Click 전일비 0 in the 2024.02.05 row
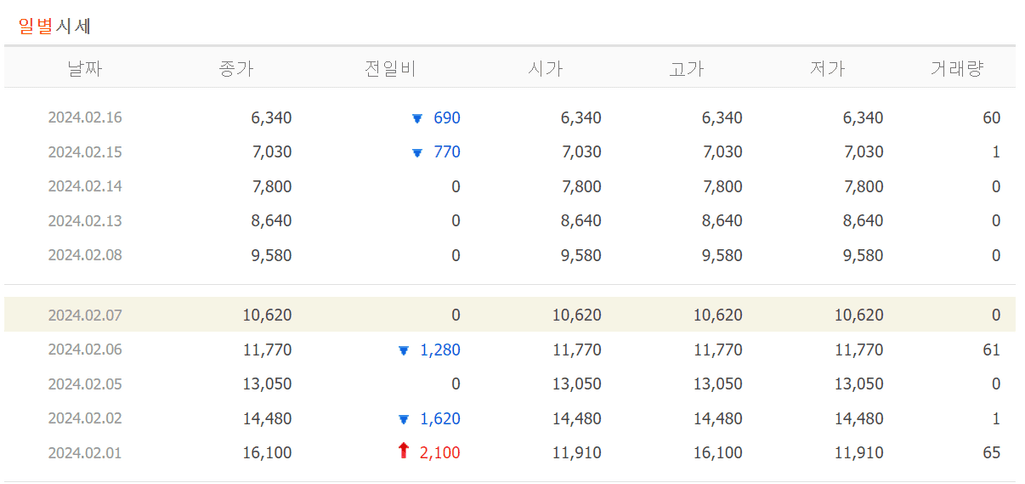1025x484 pixels. click(x=456, y=384)
